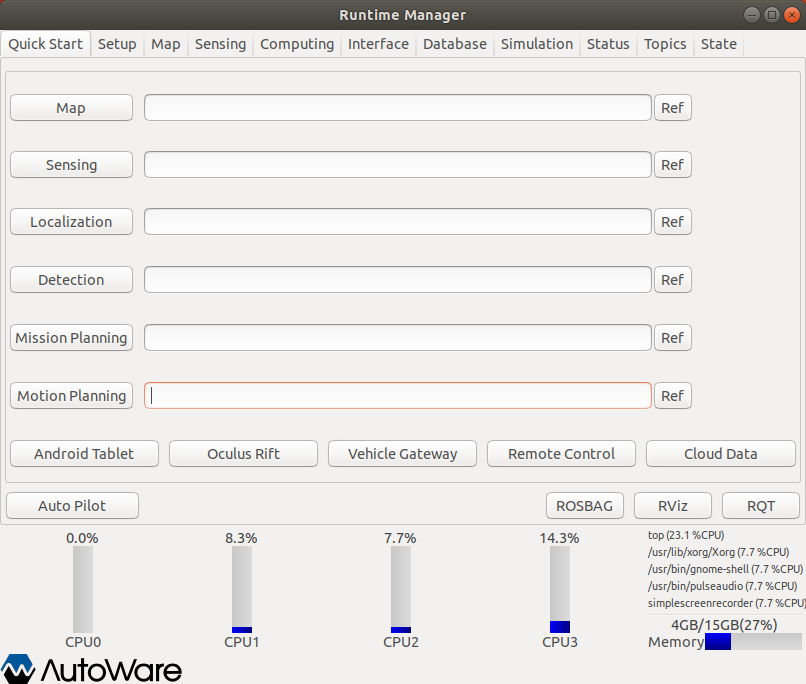Focus the Motion Planning path field
Image resolution: width=806 pixels, height=684 pixels.
click(x=398, y=396)
